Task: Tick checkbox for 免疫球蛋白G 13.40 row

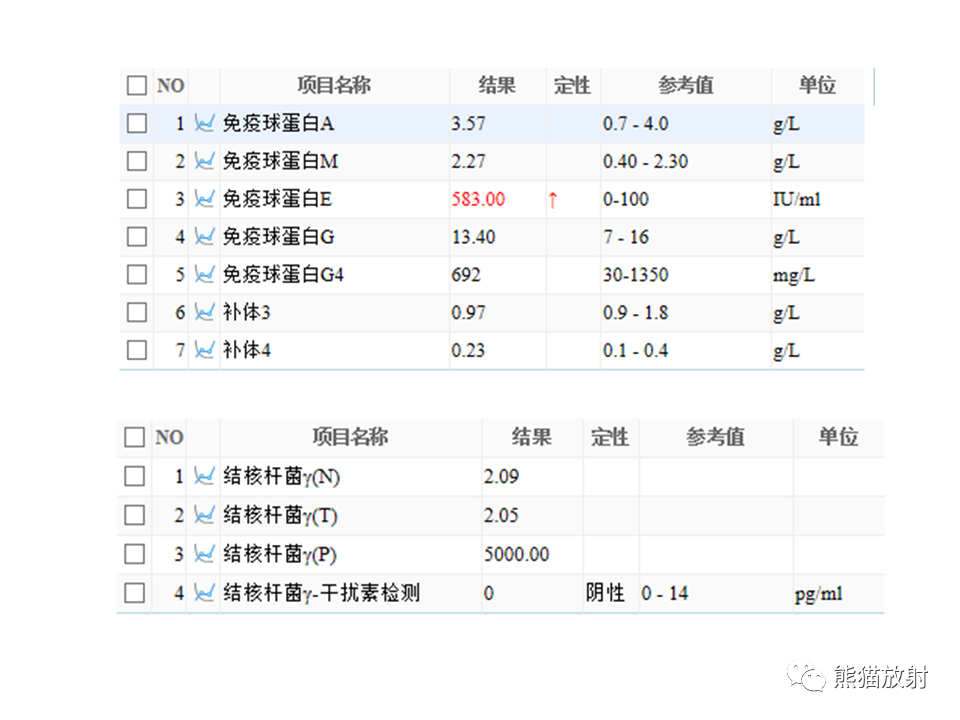Action: tap(137, 237)
